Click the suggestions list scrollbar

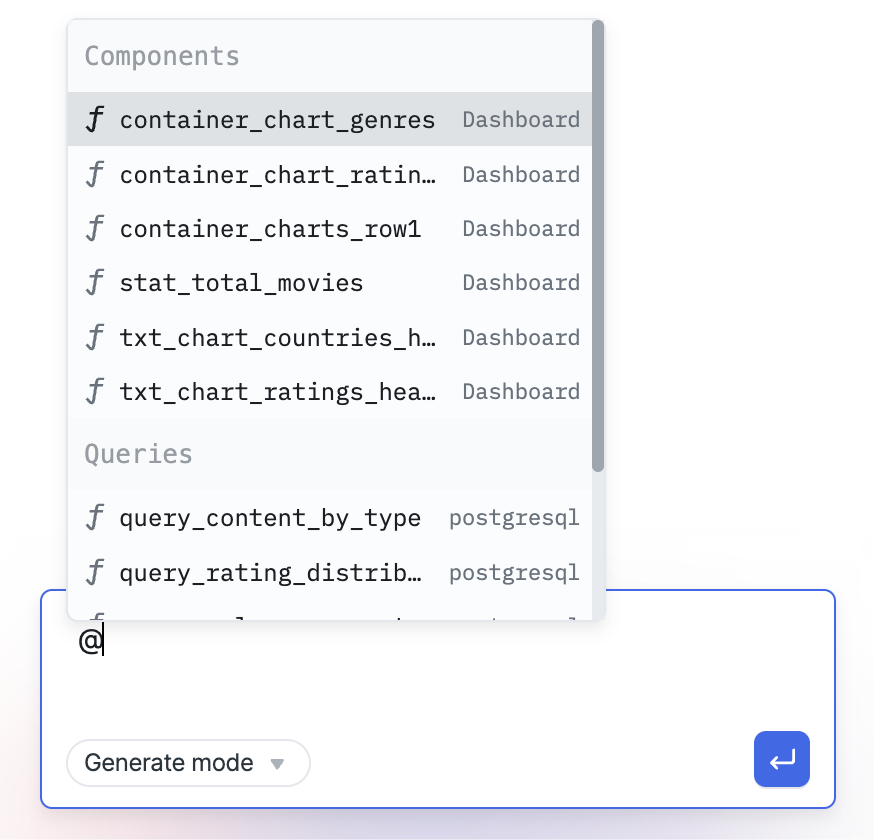click(598, 246)
